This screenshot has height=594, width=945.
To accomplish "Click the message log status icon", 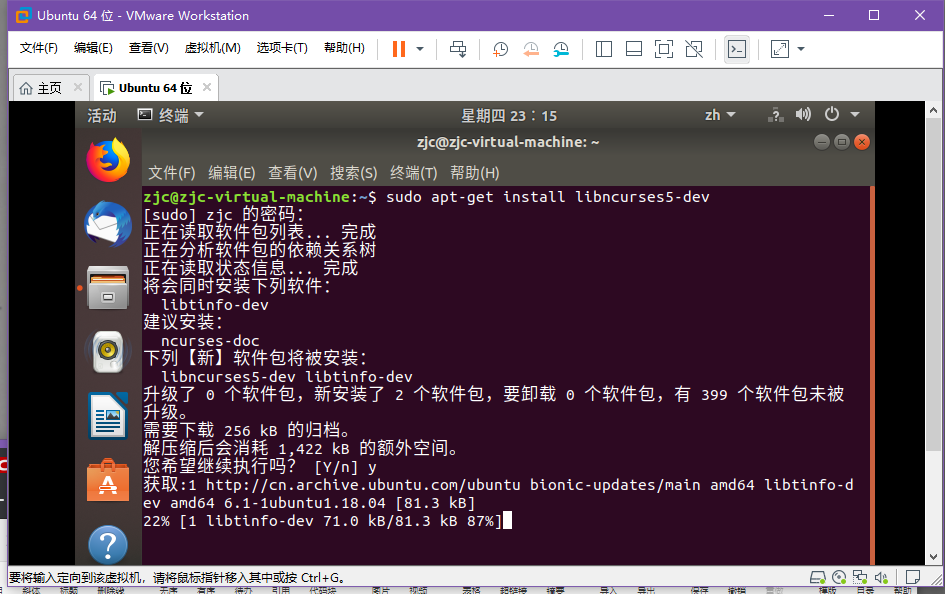I will (912, 578).
